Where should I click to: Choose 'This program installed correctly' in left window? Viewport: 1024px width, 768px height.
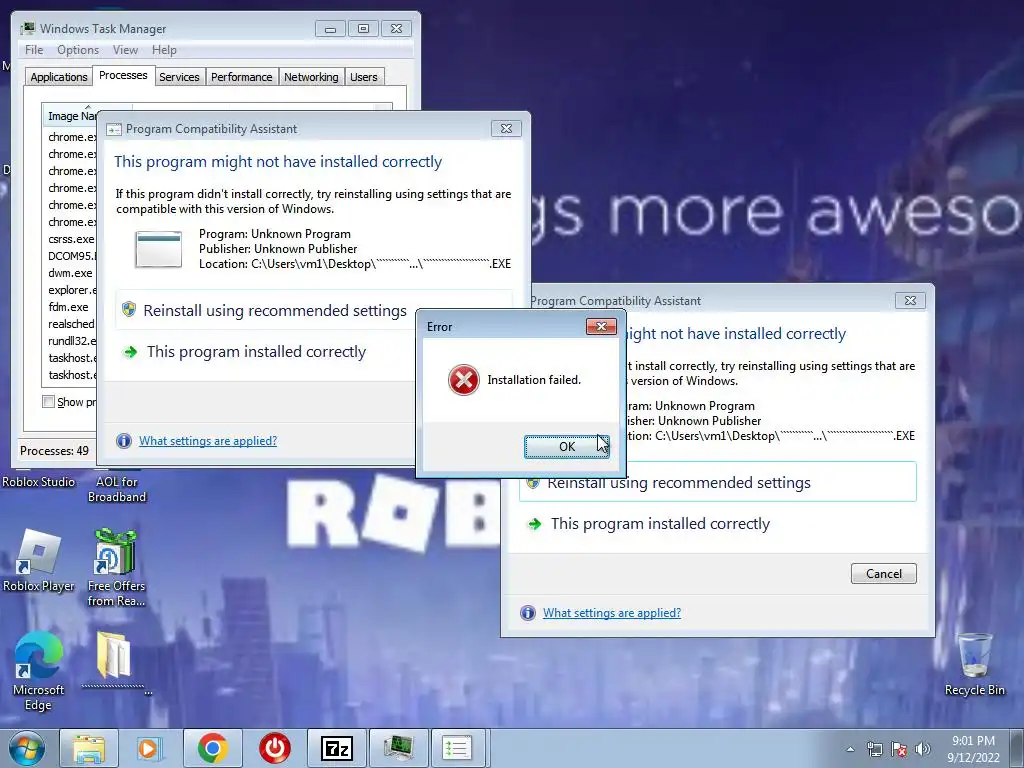click(256, 352)
